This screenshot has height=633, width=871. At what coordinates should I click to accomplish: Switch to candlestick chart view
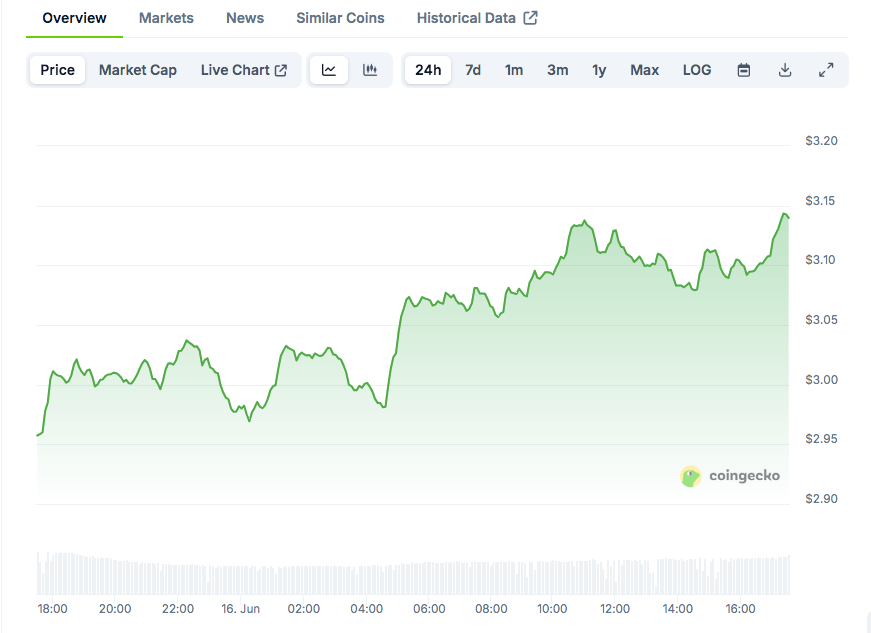tap(370, 70)
